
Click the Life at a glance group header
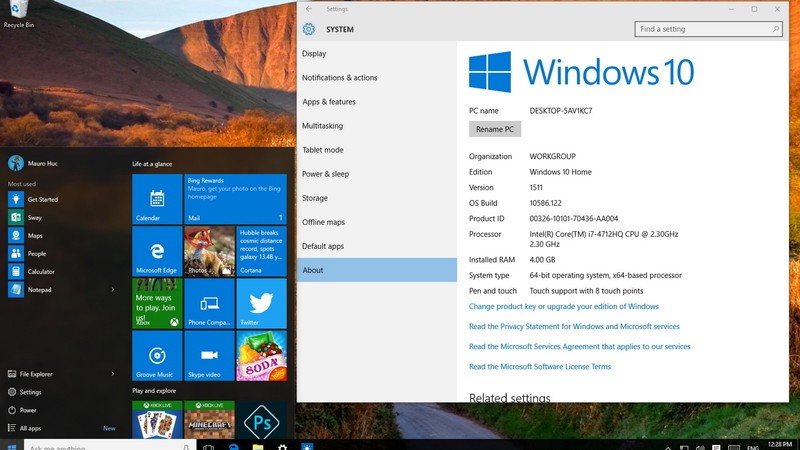152,164
